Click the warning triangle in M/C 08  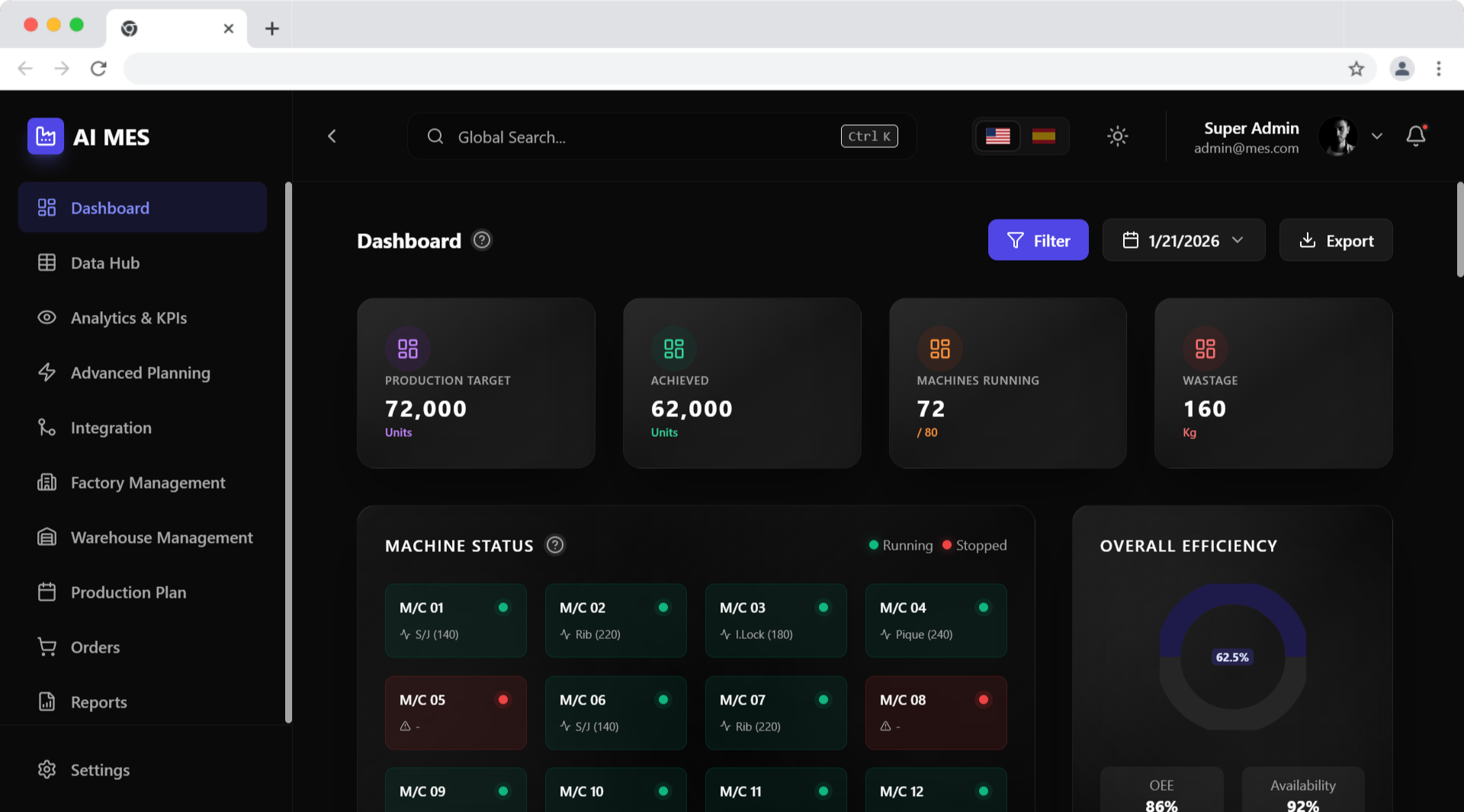885,727
